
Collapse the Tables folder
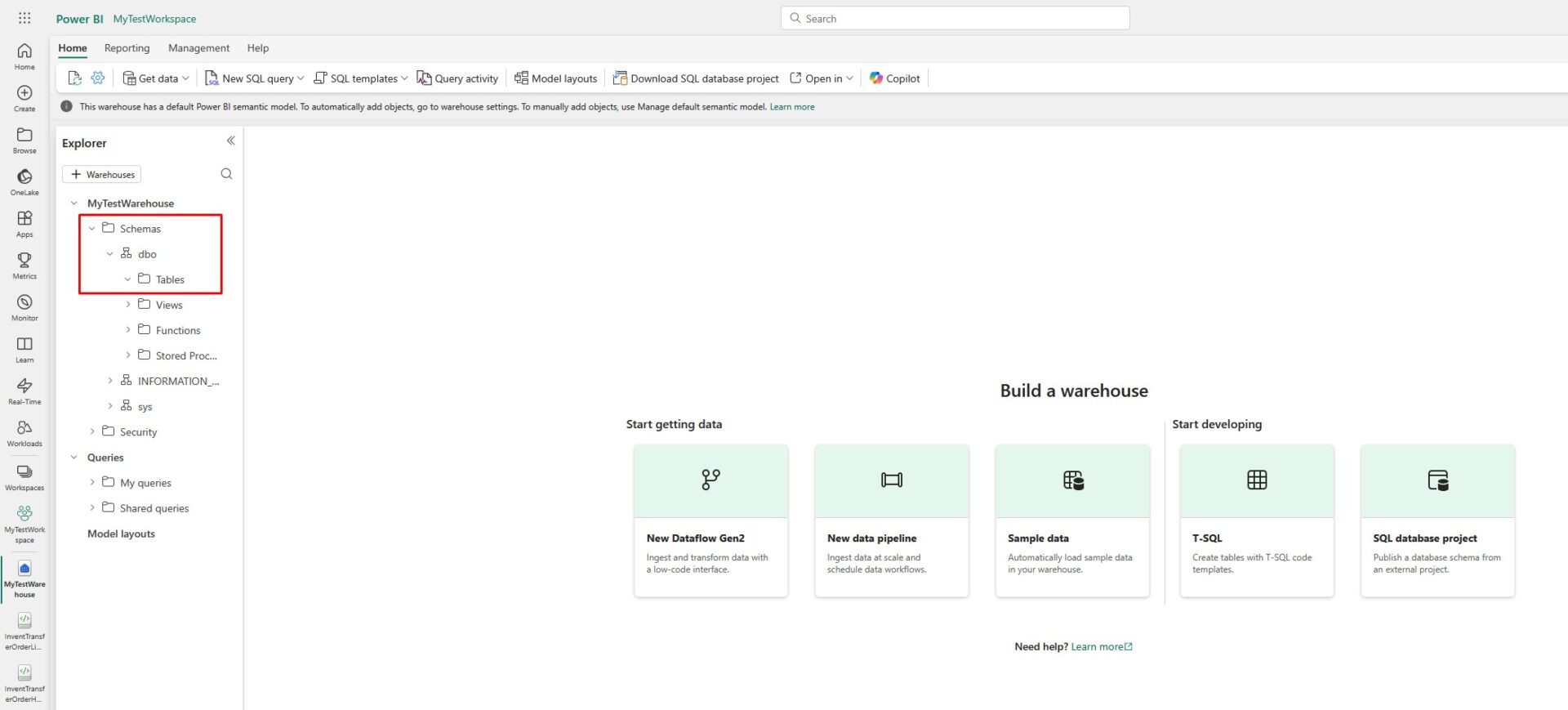pyautogui.click(x=128, y=279)
